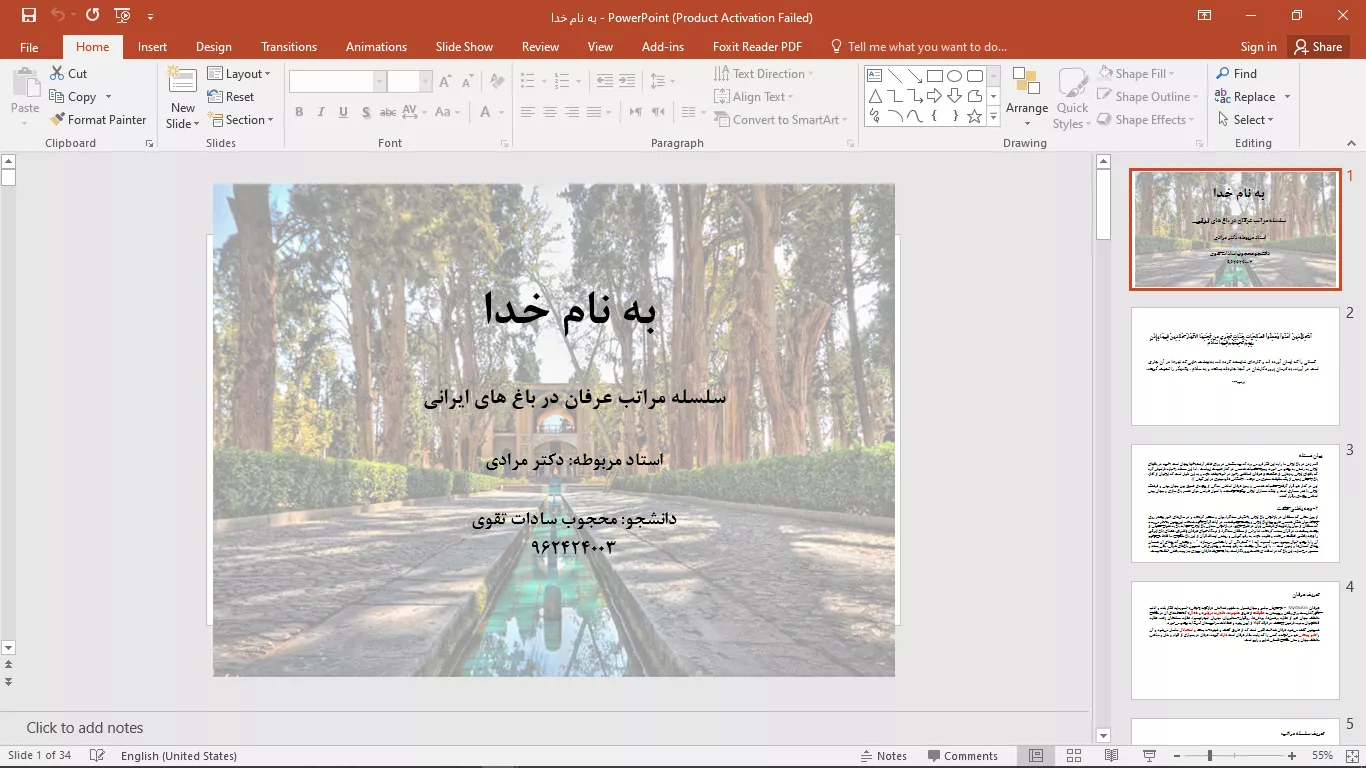
Task: Click Replace in Editing group
Action: (x=1245, y=97)
